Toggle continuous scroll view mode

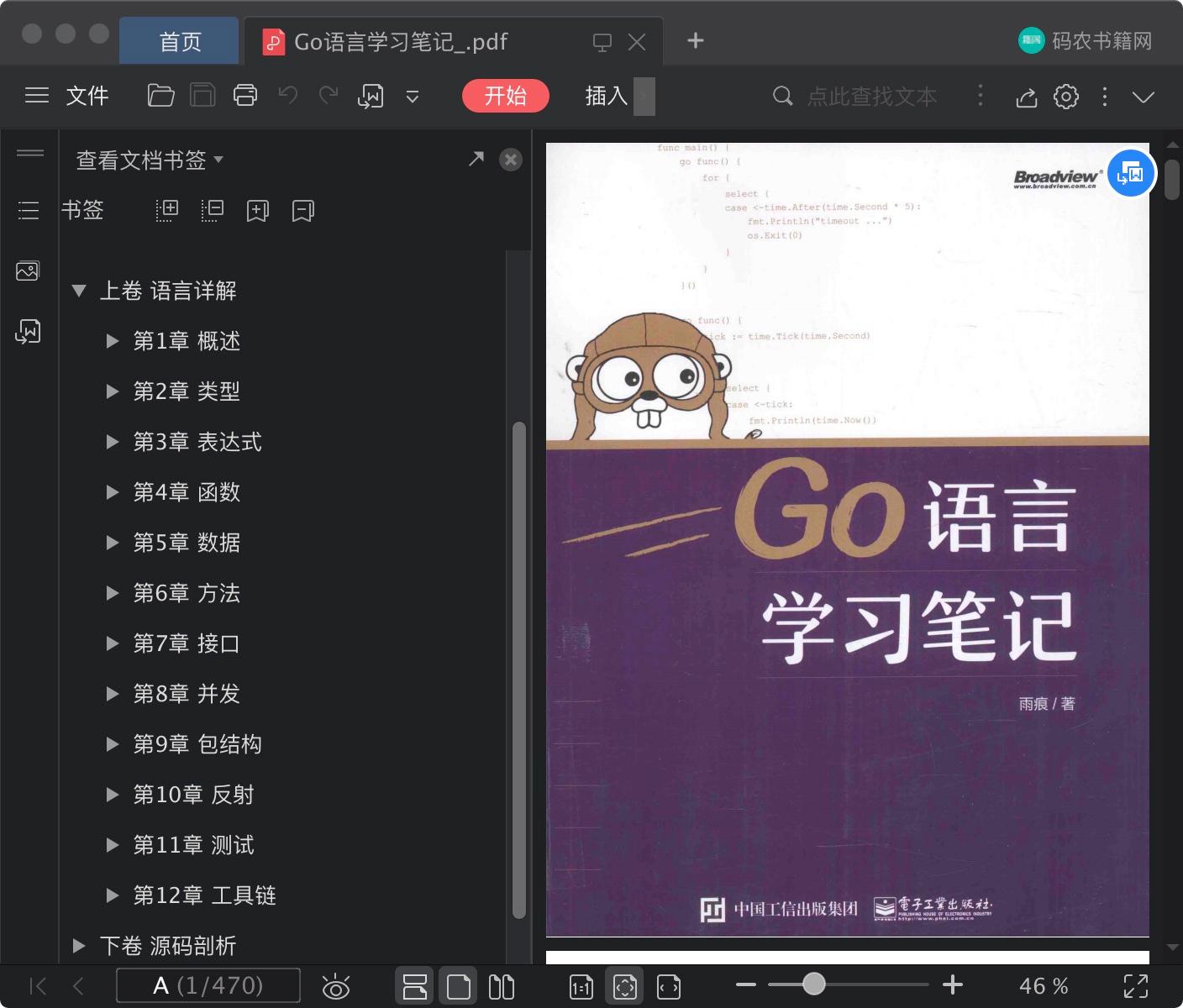pos(414,986)
